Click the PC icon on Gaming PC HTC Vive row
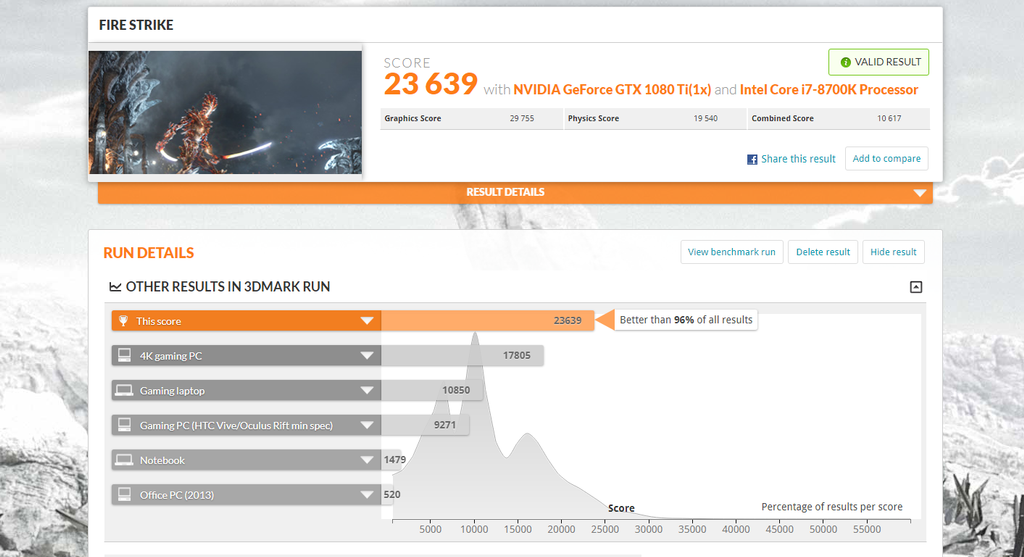Screen dimensions: 1024x557 tap(123, 425)
